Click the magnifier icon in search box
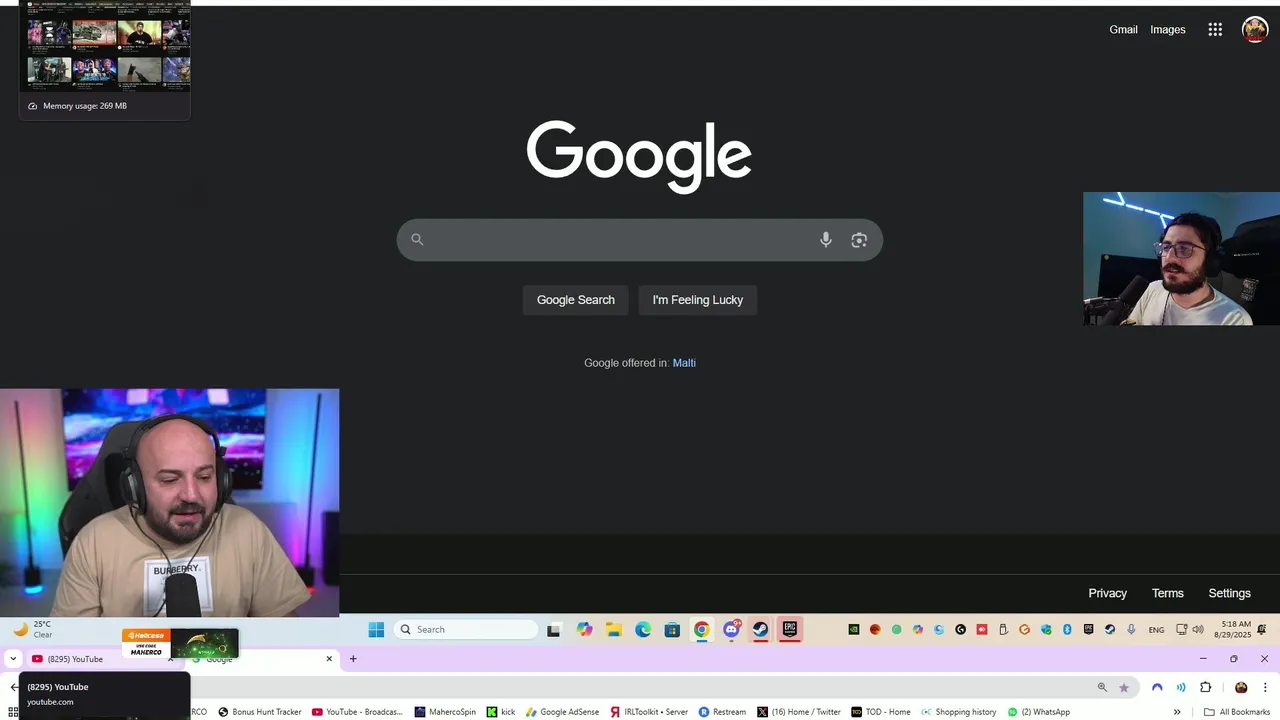Image resolution: width=1280 pixels, height=720 pixels. (x=417, y=240)
